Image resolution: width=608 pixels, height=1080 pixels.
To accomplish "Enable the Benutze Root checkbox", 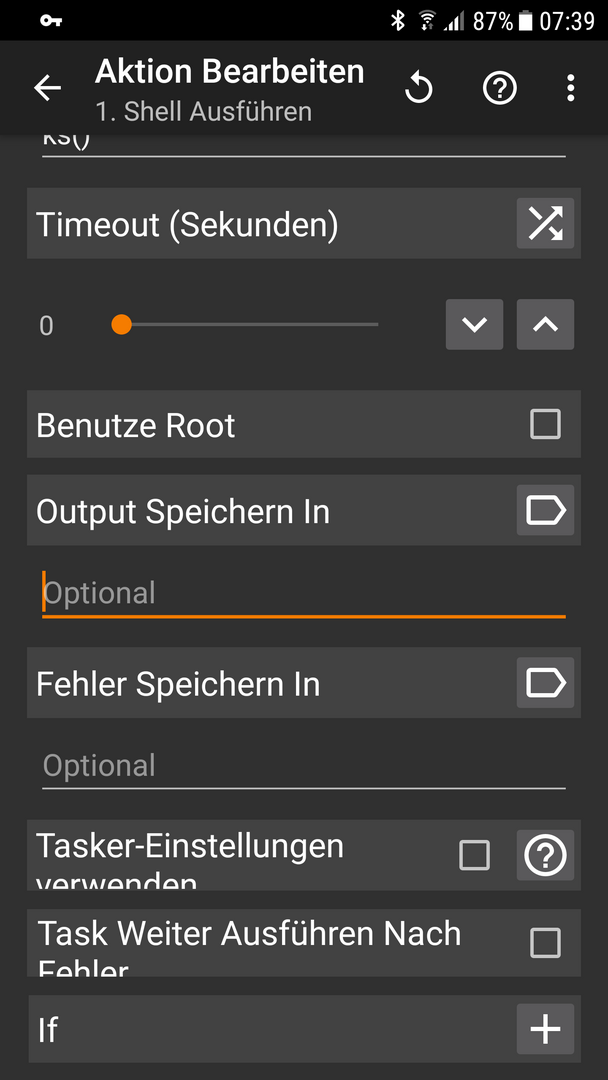I will (x=545, y=424).
